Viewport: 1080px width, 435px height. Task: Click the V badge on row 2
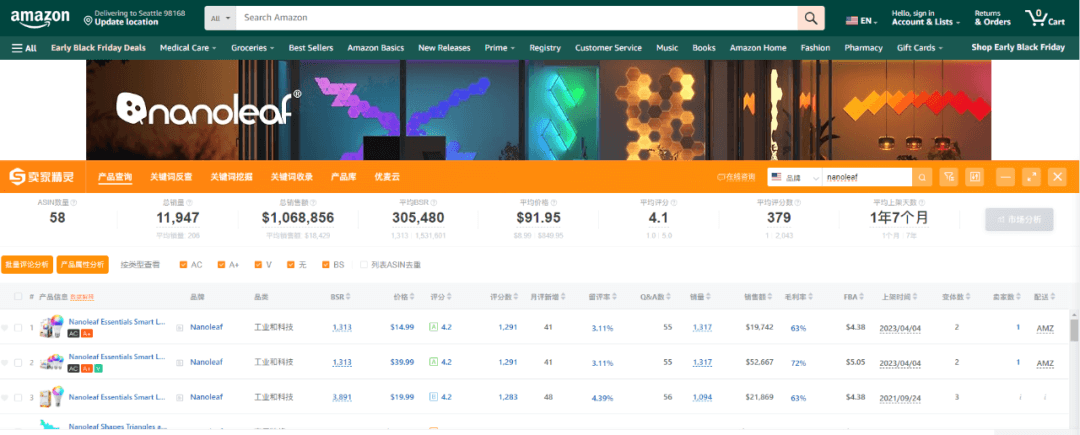(99, 369)
